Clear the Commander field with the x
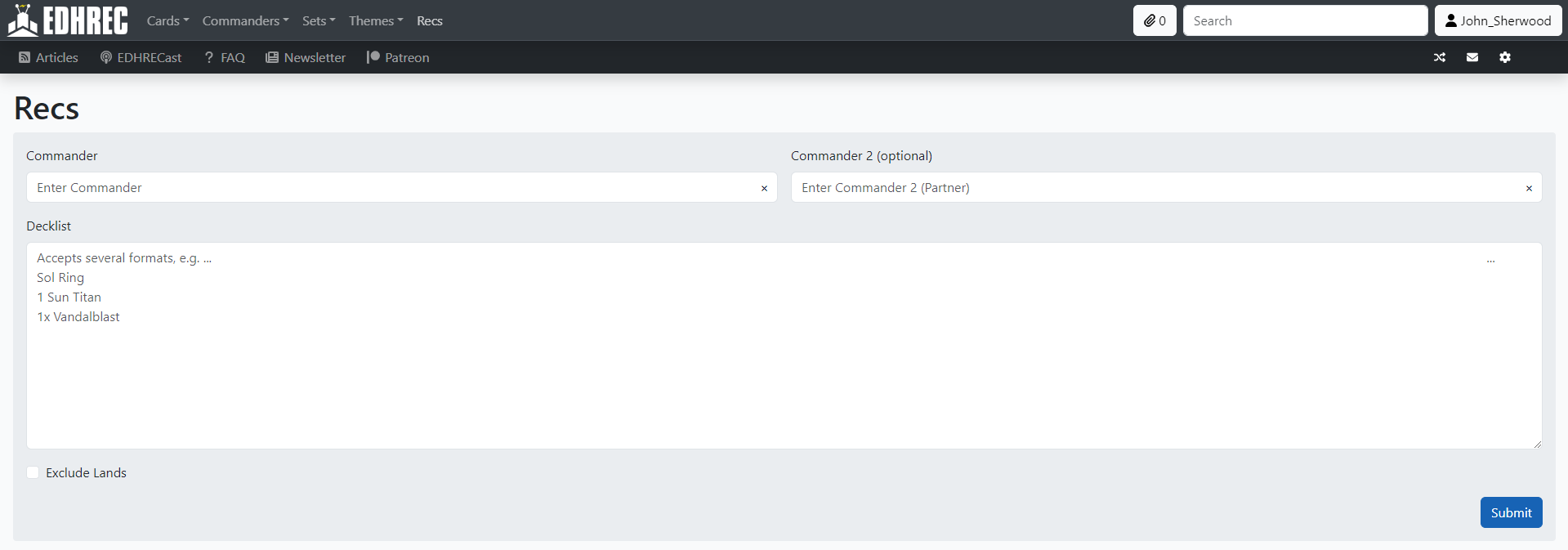The image size is (1568, 550). click(x=764, y=188)
